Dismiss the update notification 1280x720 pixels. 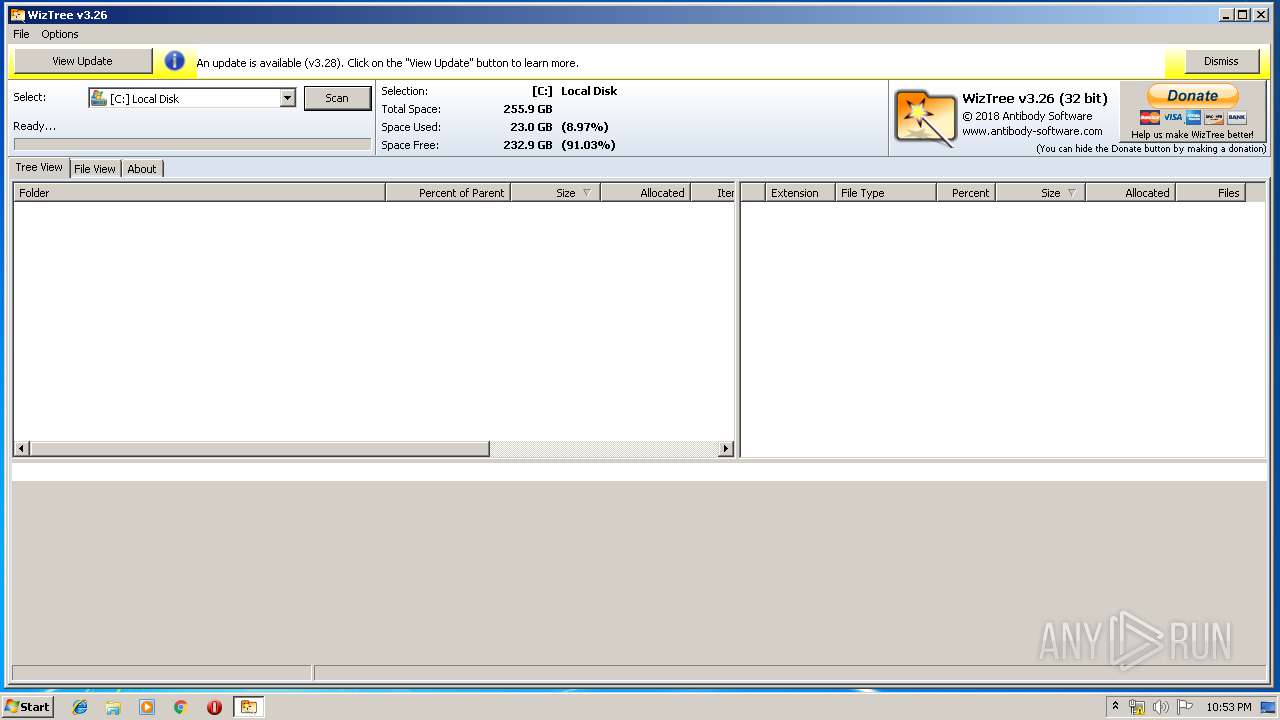click(x=1221, y=61)
